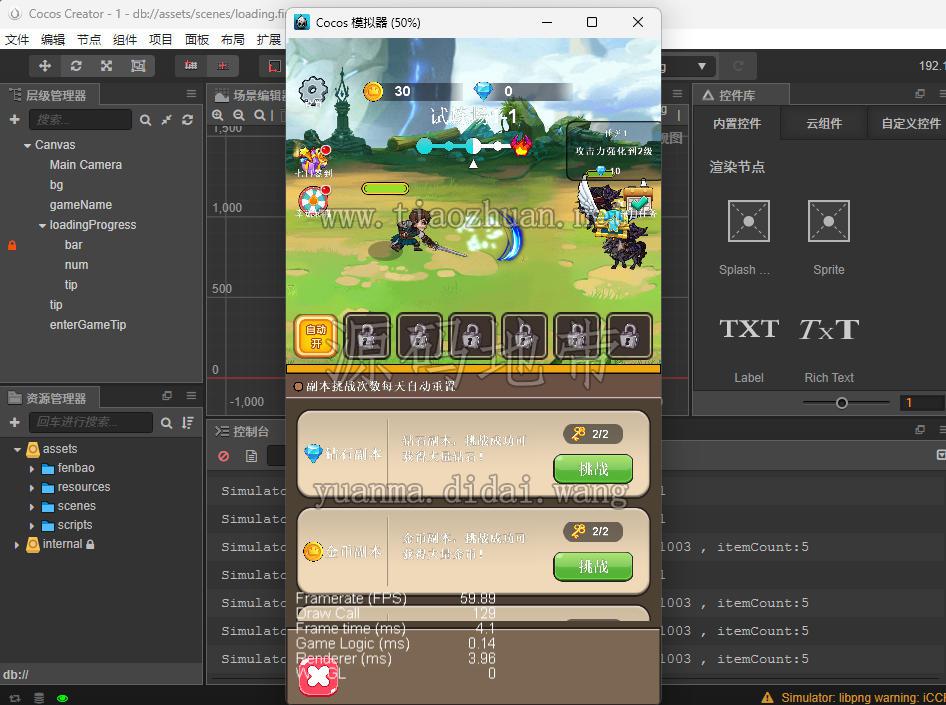Switch to 云组件 tab
The height and width of the screenshot is (705, 946).
click(x=824, y=124)
